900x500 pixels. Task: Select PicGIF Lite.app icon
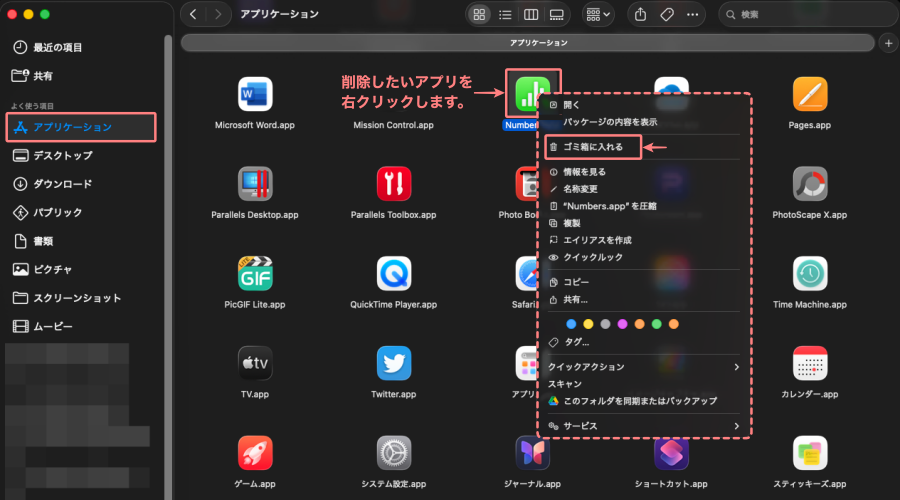(255, 273)
